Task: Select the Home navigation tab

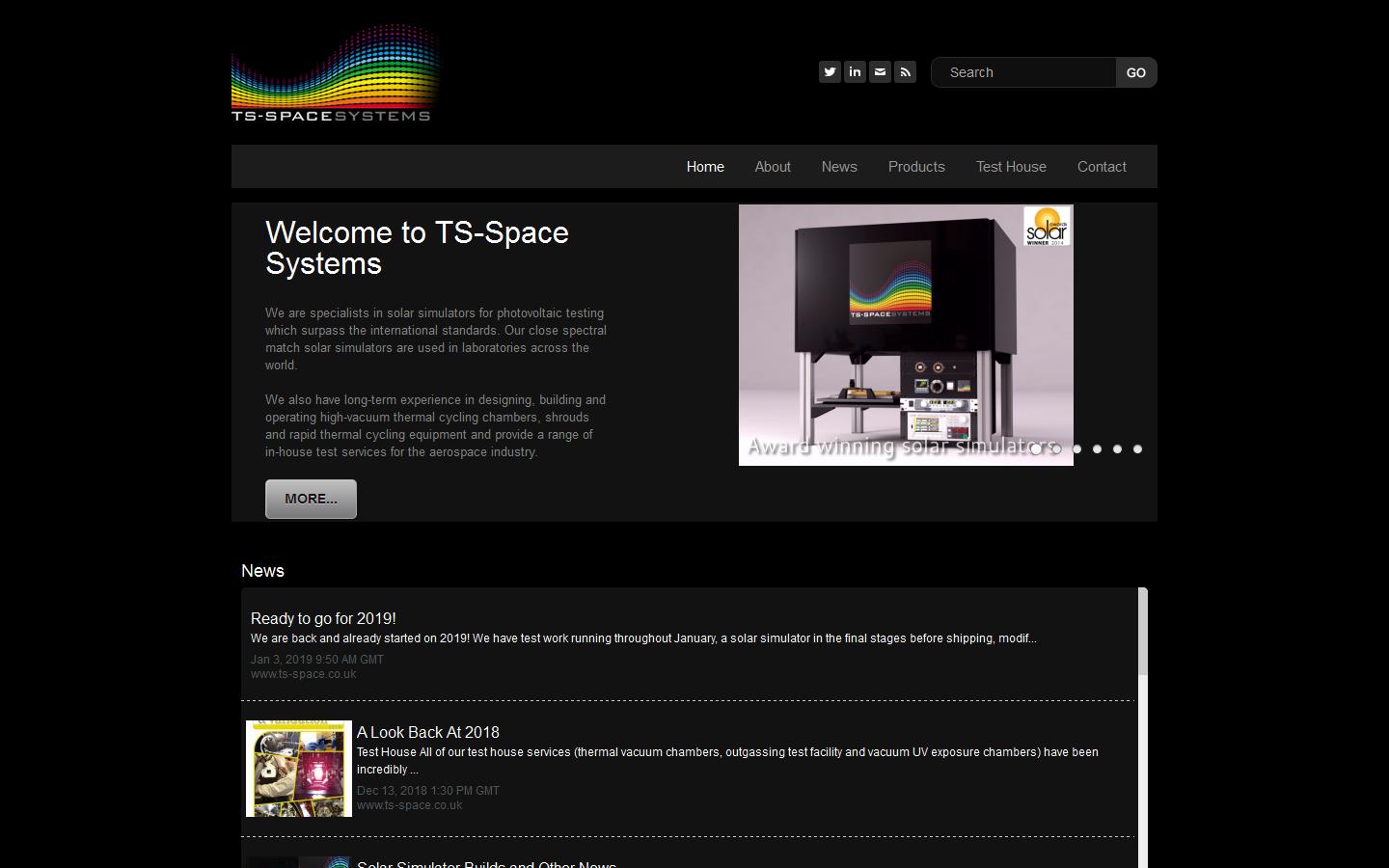Action: 704,166
